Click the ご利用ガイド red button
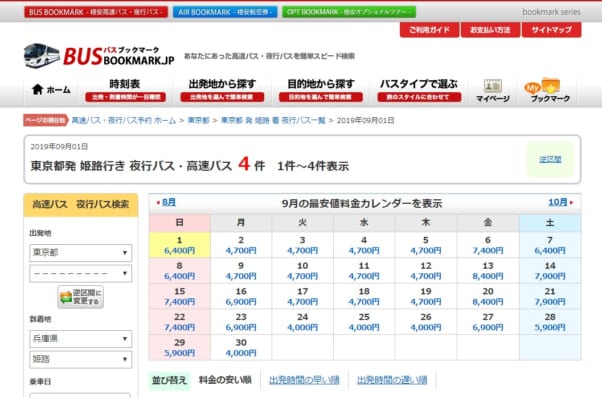Screen dimensions: 602x398 pyautogui.click(x=429, y=30)
